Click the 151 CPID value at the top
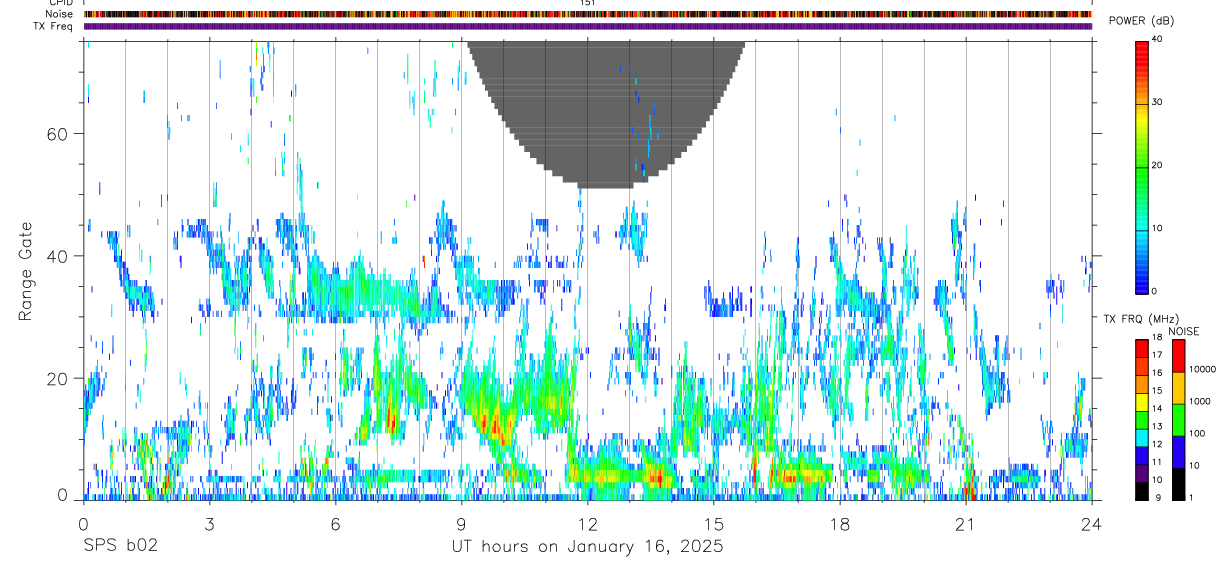This screenshot has width=1228, height=567. pyautogui.click(x=588, y=3)
